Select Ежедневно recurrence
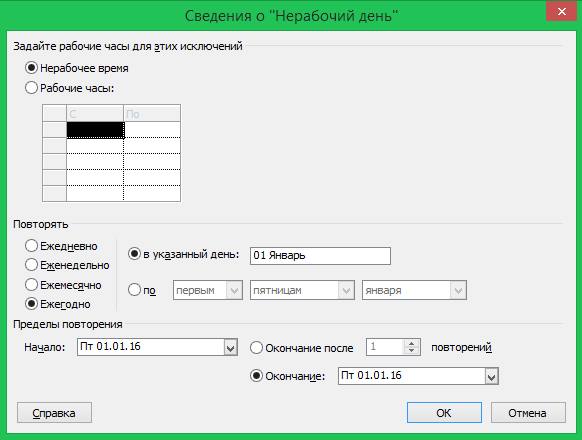This screenshot has height=440, width=582. pos(31,246)
